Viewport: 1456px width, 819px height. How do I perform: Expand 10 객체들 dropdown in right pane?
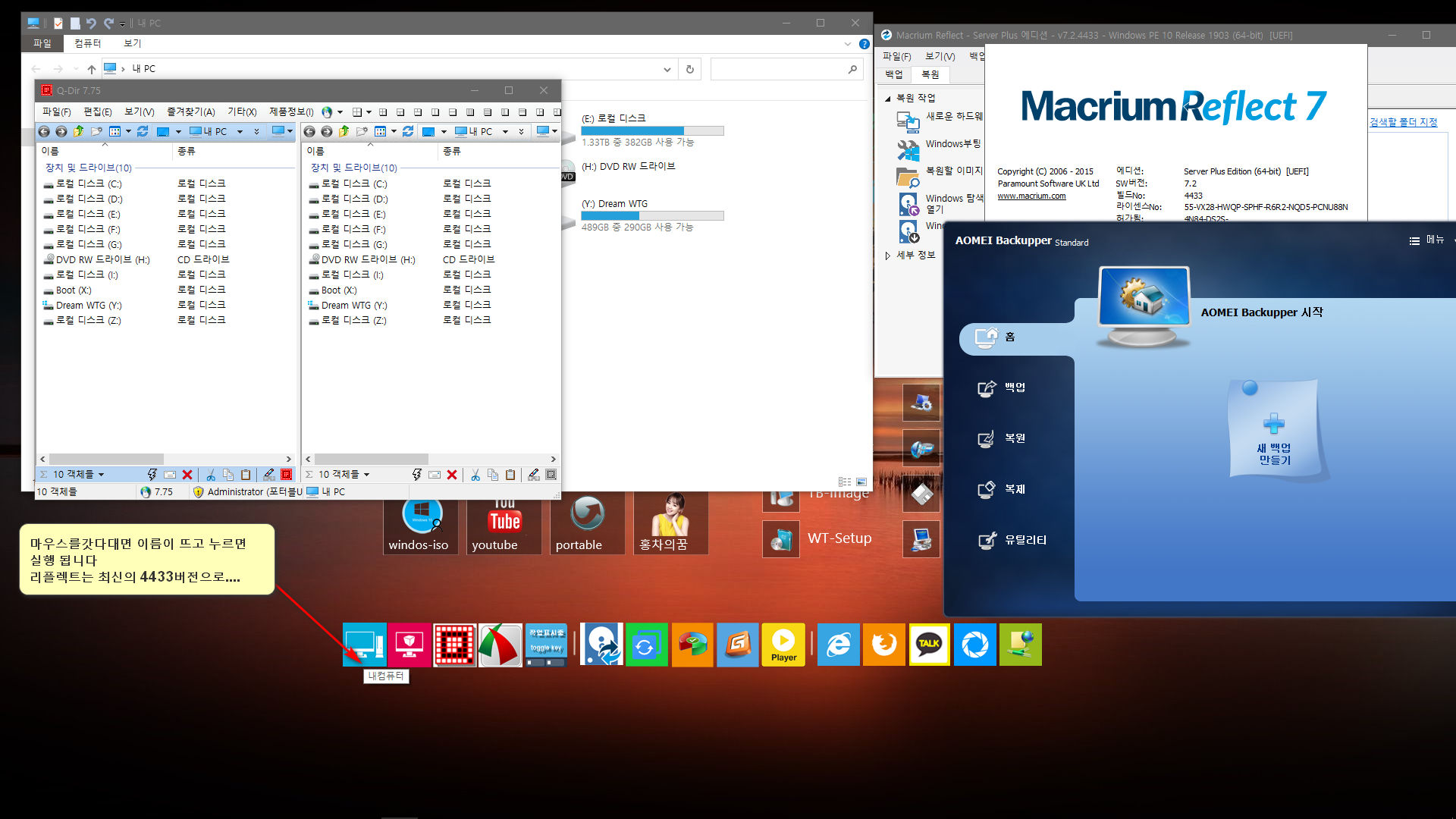(x=366, y=475)
